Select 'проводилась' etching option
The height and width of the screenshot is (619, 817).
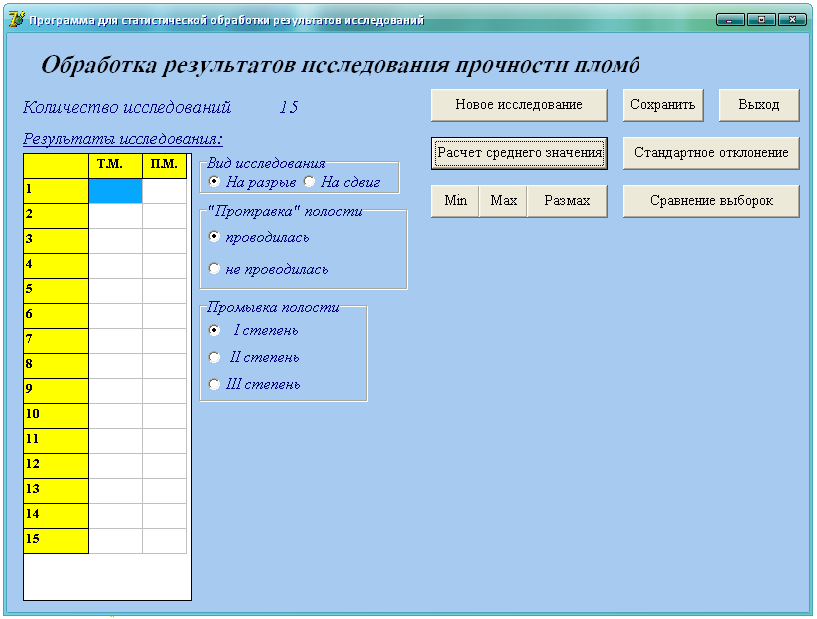[x=214, y=237]
